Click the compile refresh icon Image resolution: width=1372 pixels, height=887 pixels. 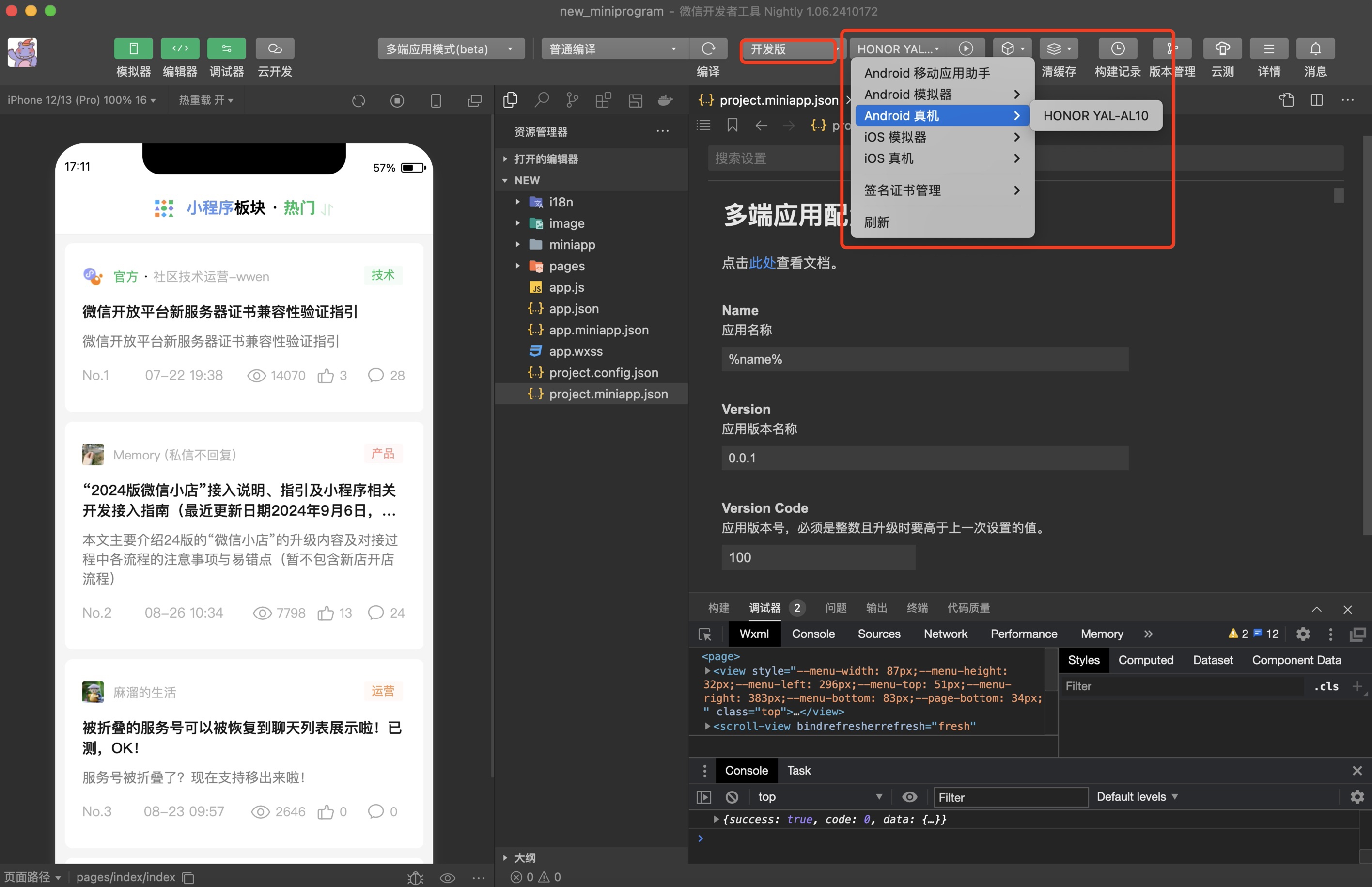click(x=708, y=49)
